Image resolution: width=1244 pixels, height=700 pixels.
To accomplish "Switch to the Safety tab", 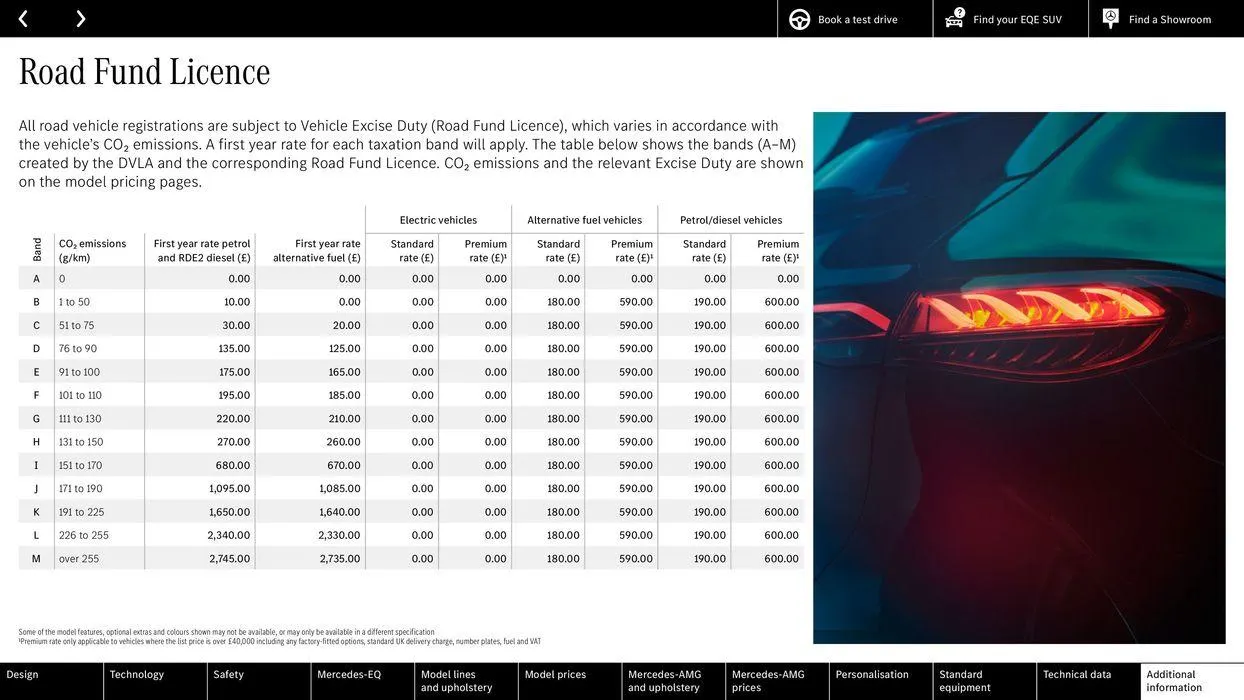I will [x=259, y=681].
